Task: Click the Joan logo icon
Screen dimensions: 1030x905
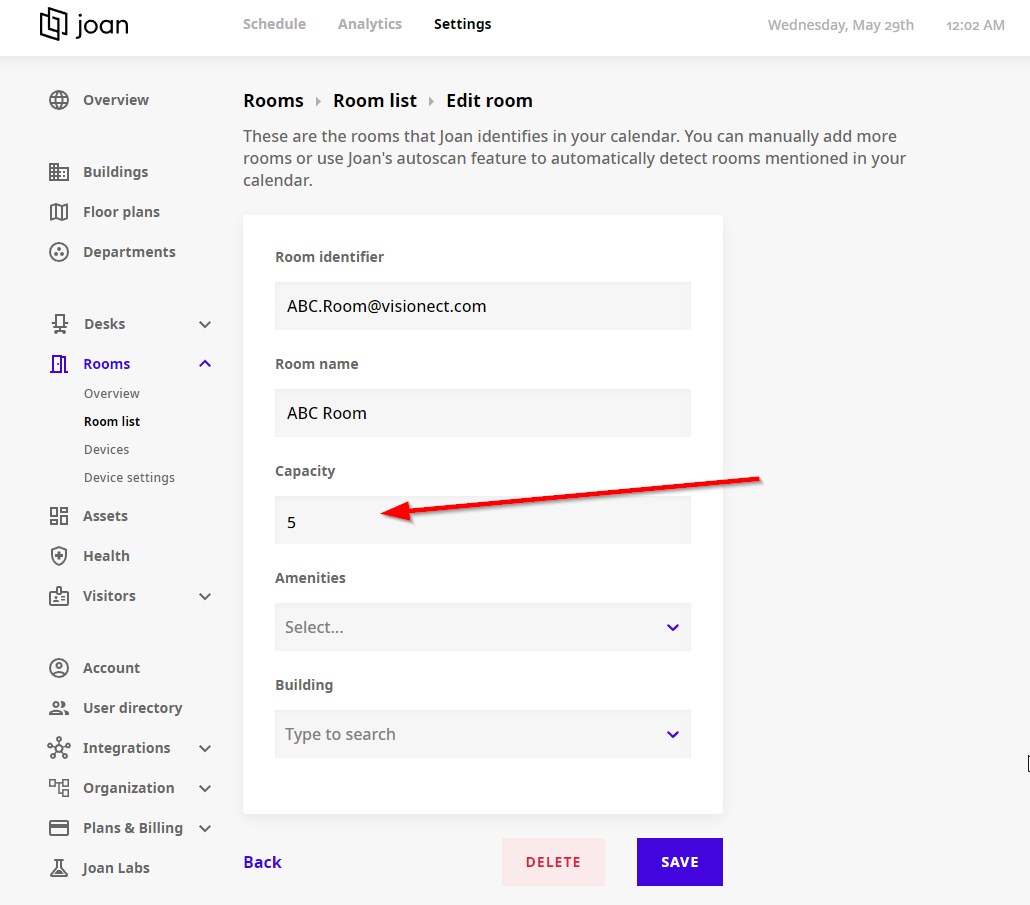Action: pos(53,24)
